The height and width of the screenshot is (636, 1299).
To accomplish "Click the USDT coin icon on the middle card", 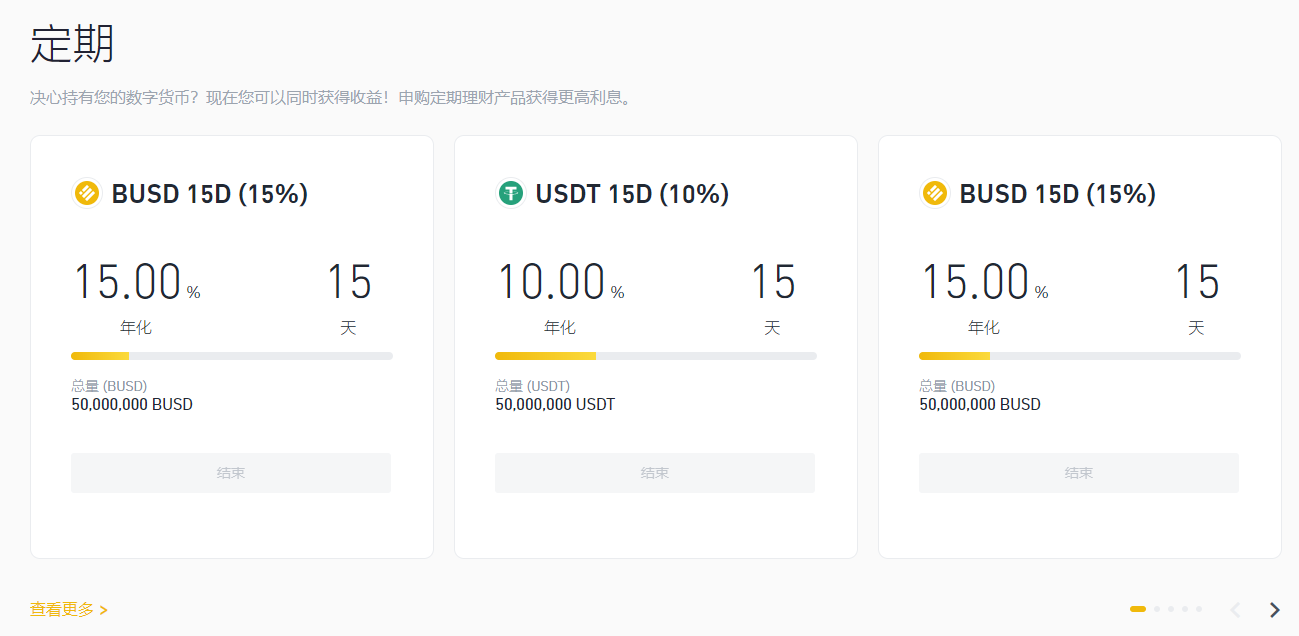I will tap(511, 193).
